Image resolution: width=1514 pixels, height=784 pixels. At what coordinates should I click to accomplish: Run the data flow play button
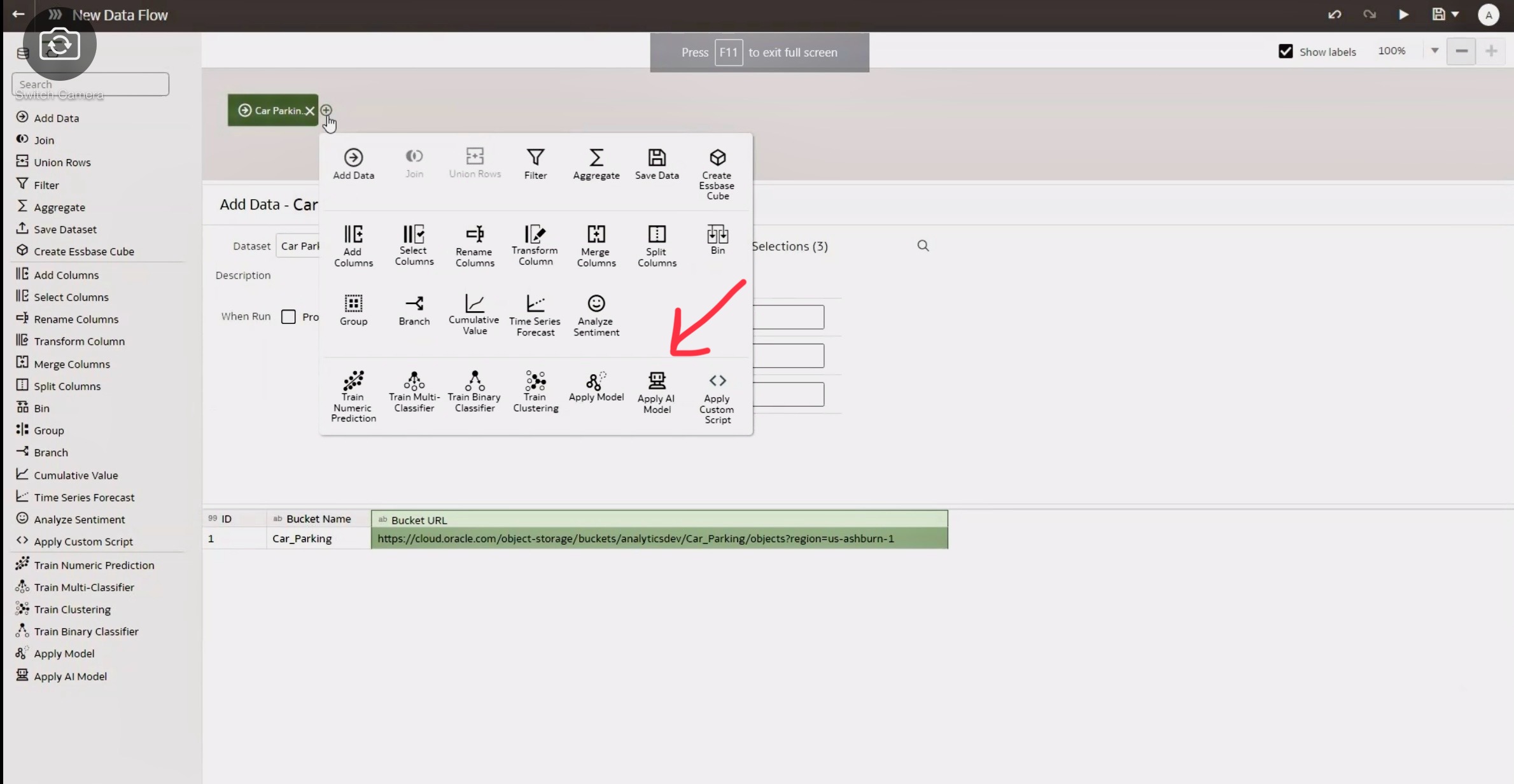1403,15
